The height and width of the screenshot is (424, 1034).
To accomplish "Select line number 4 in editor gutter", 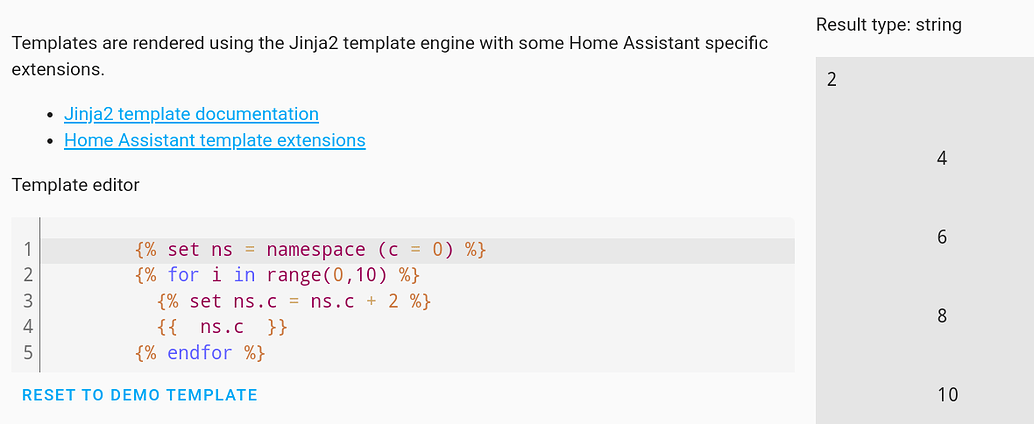I will tap(27, 327).
